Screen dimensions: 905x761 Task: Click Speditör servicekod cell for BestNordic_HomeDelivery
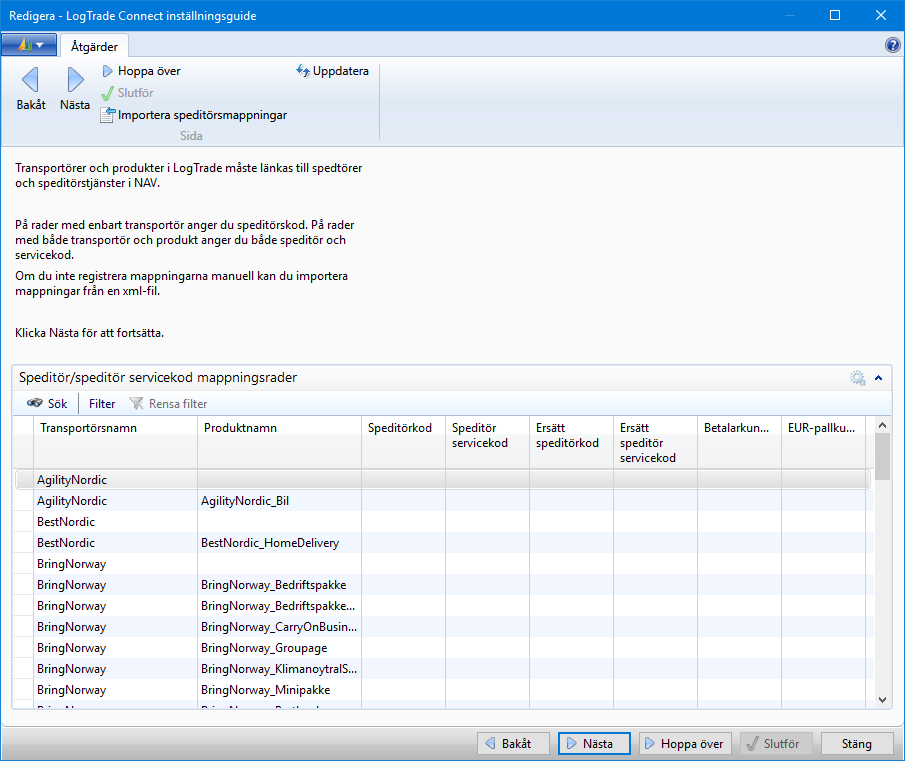point(487,543)
